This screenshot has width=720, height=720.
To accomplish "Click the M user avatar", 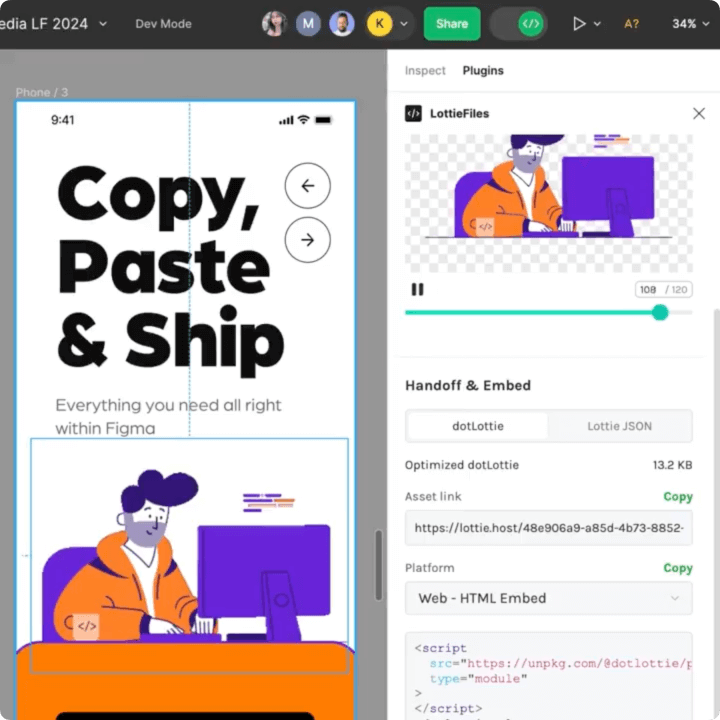I will coord(308,24).
